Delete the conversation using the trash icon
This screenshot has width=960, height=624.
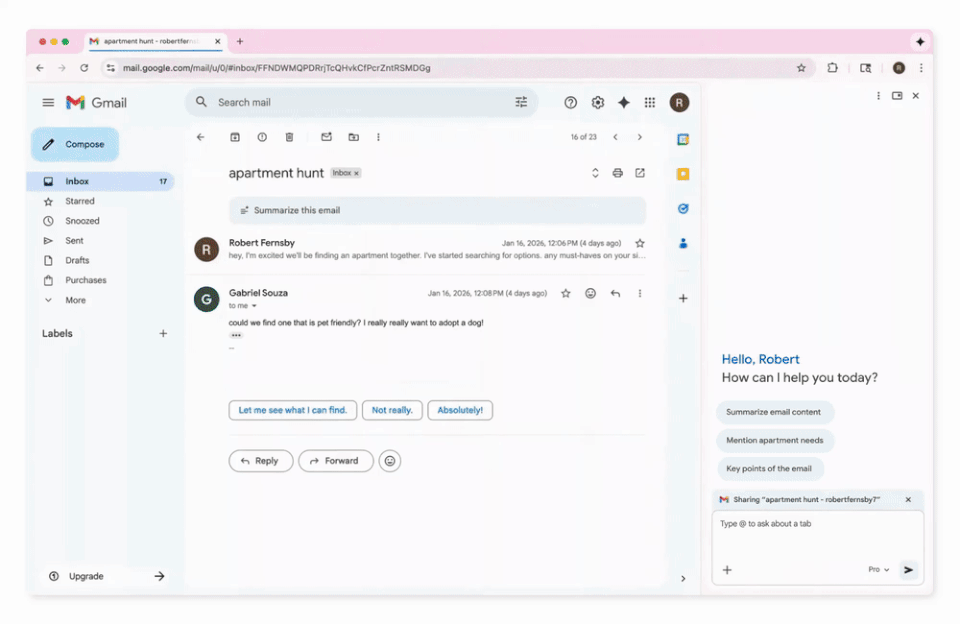(x=289, y=137)
